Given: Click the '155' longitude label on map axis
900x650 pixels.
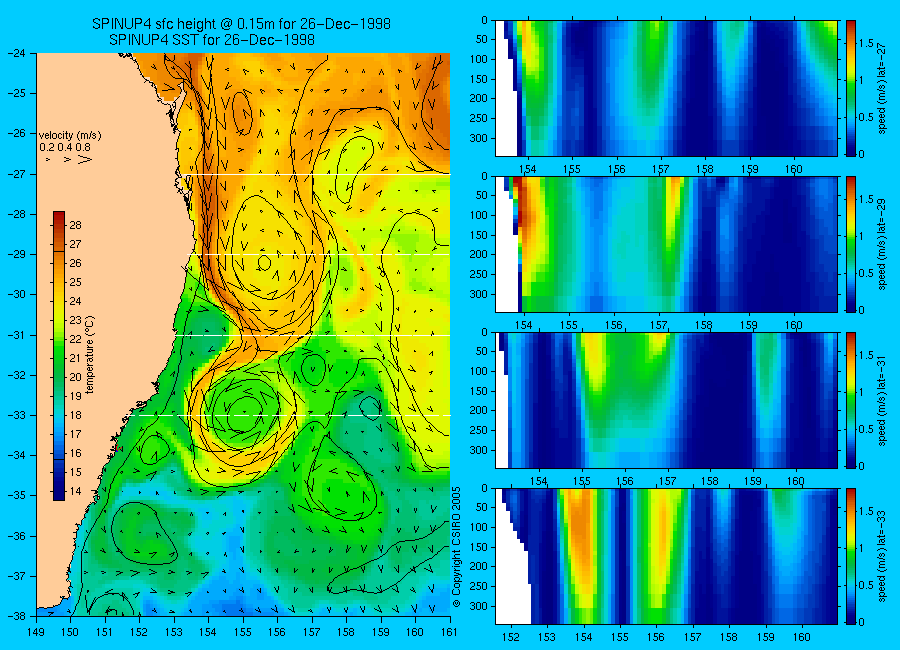Looking at the screenshot, I should click(x=243, y=632).
